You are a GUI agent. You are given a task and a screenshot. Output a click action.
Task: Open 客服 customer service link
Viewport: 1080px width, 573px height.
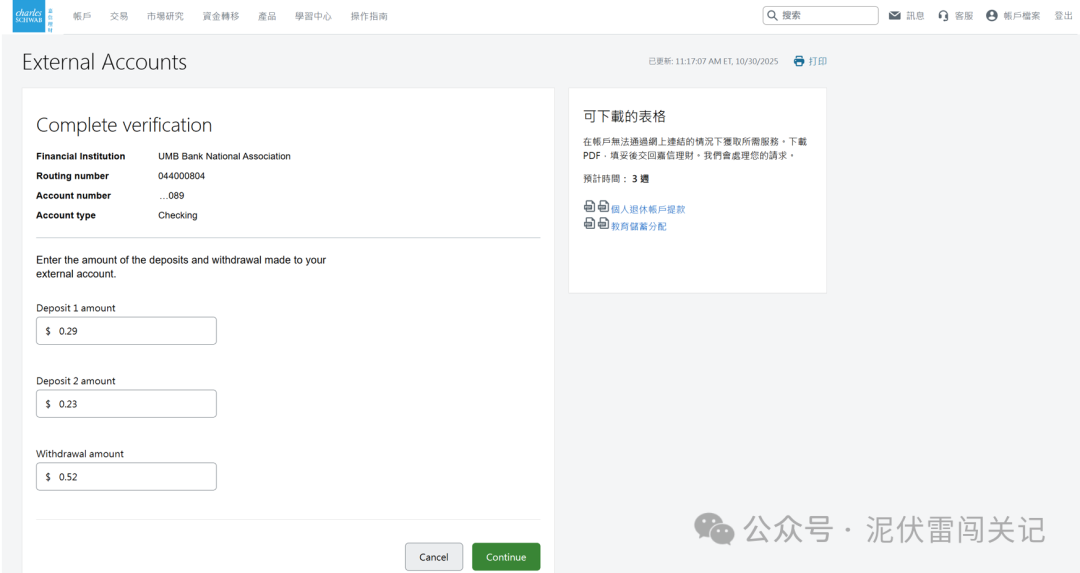[964, 15]
